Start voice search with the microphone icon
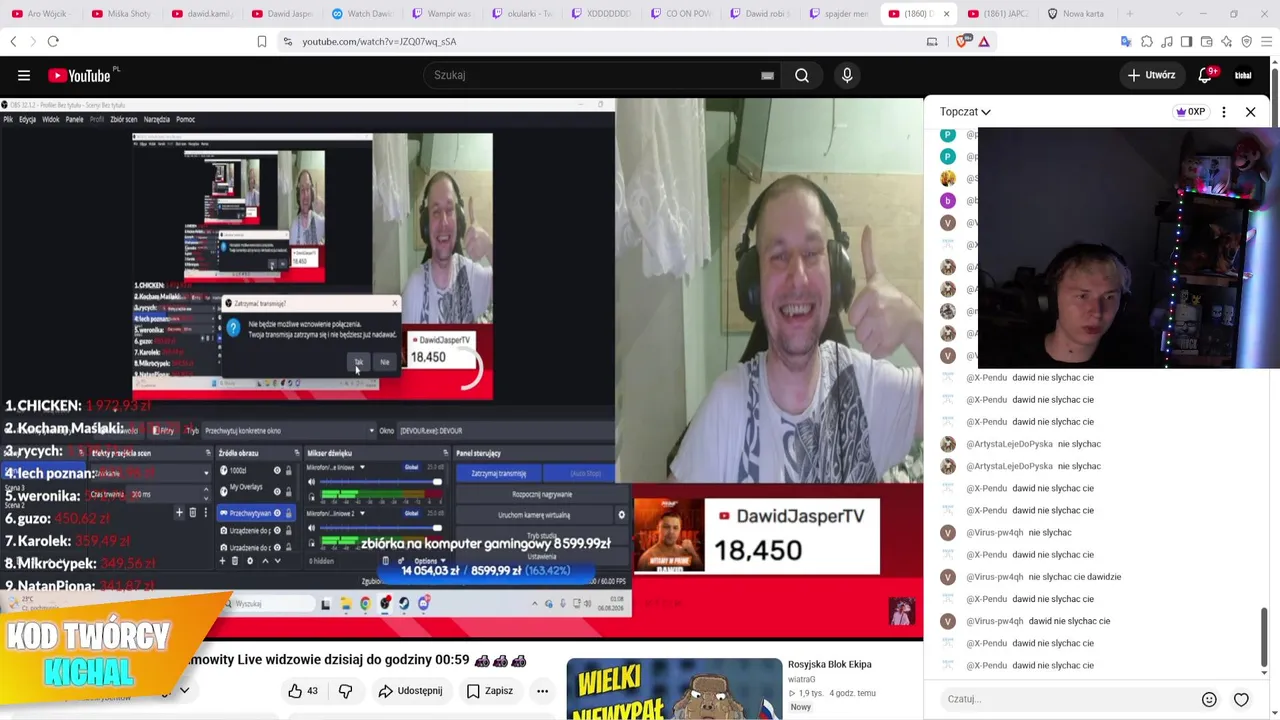The width and height of the screenshot is (1280, 720). tap(847, 75)
